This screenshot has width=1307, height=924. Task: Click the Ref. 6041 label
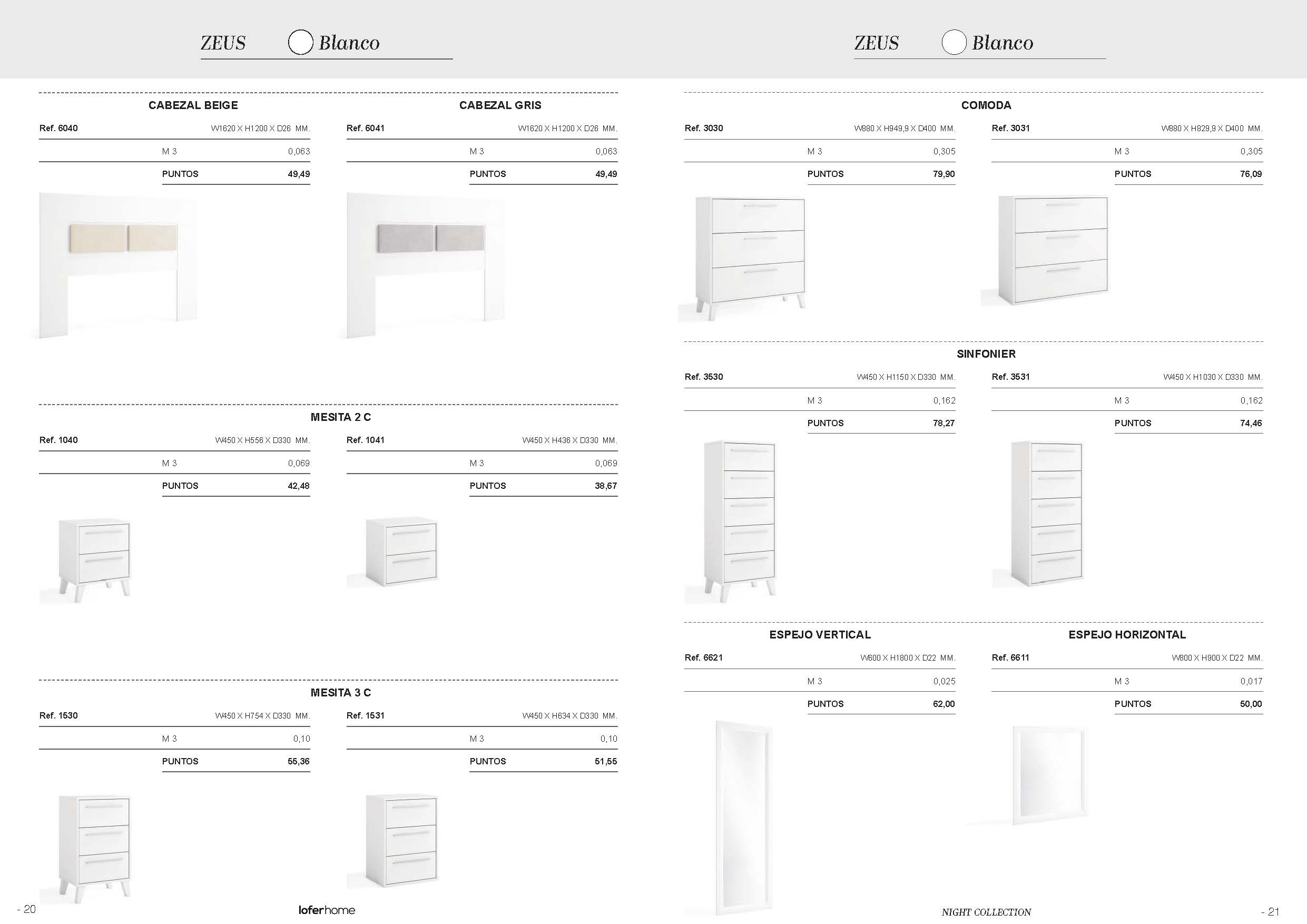(x=366, y=128)
